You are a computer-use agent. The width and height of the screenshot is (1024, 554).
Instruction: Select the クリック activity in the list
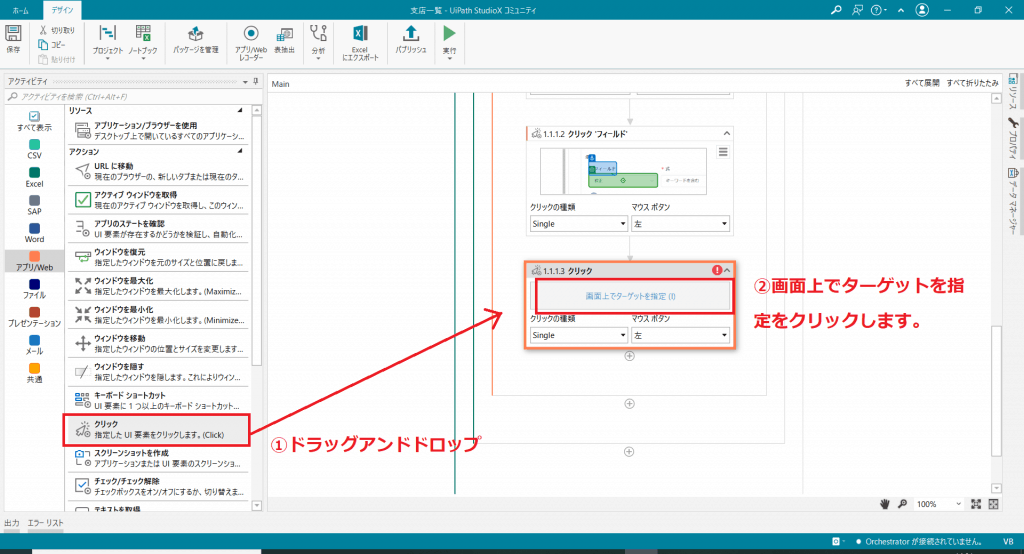[160, 430]
